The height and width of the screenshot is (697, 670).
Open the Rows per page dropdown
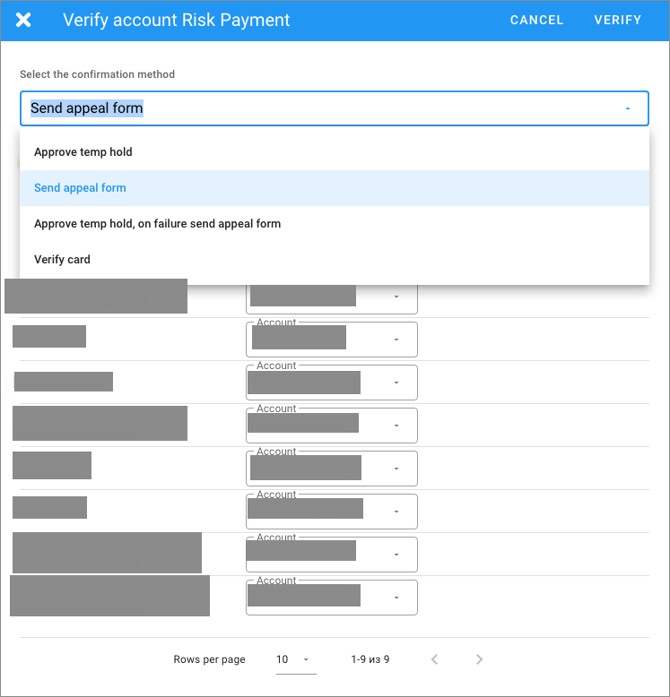pyautogui.click(x=295, y=660)
